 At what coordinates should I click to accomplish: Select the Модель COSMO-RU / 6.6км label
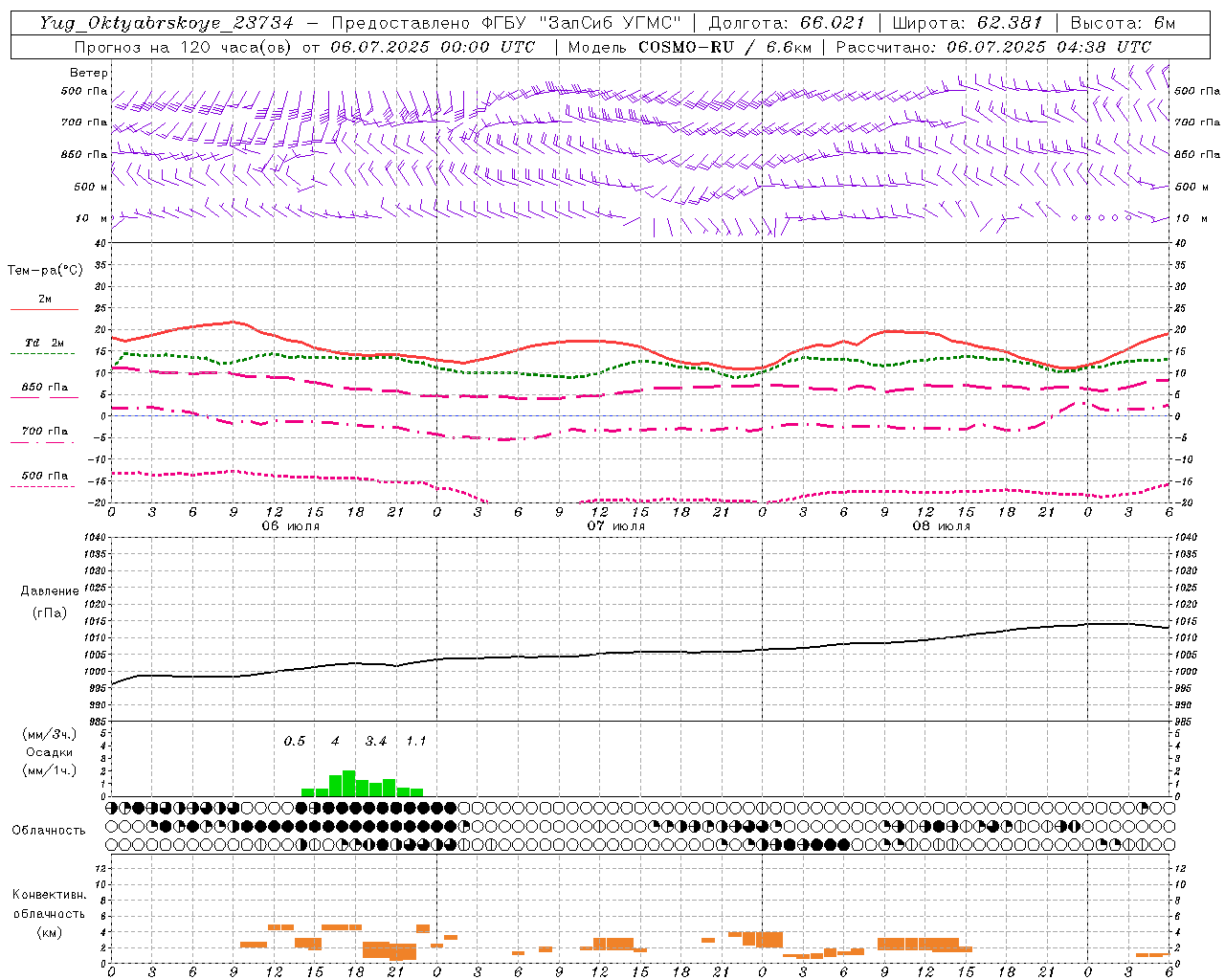point(690,47)
